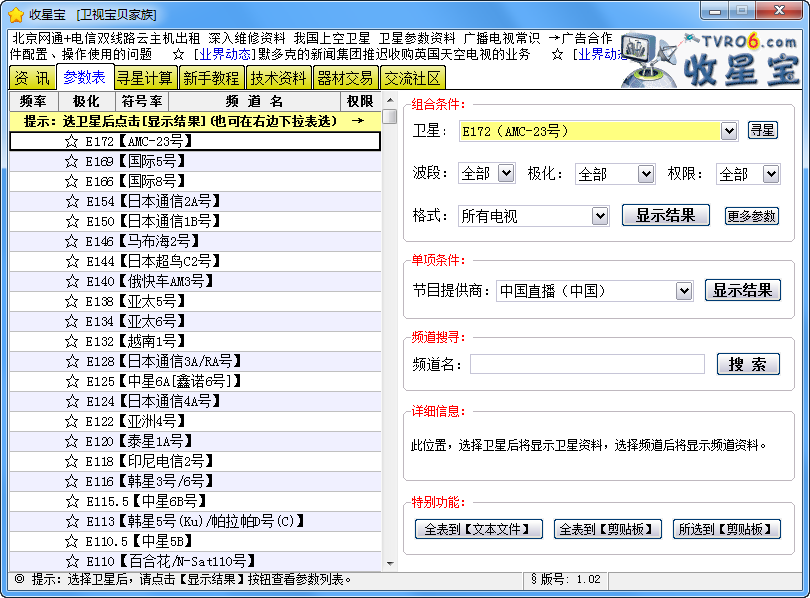Click the TVRO6.com 收星宝 logo banner
Viewport: 810px width, 598px height.
pyautogui.click(x=711, y=59)
